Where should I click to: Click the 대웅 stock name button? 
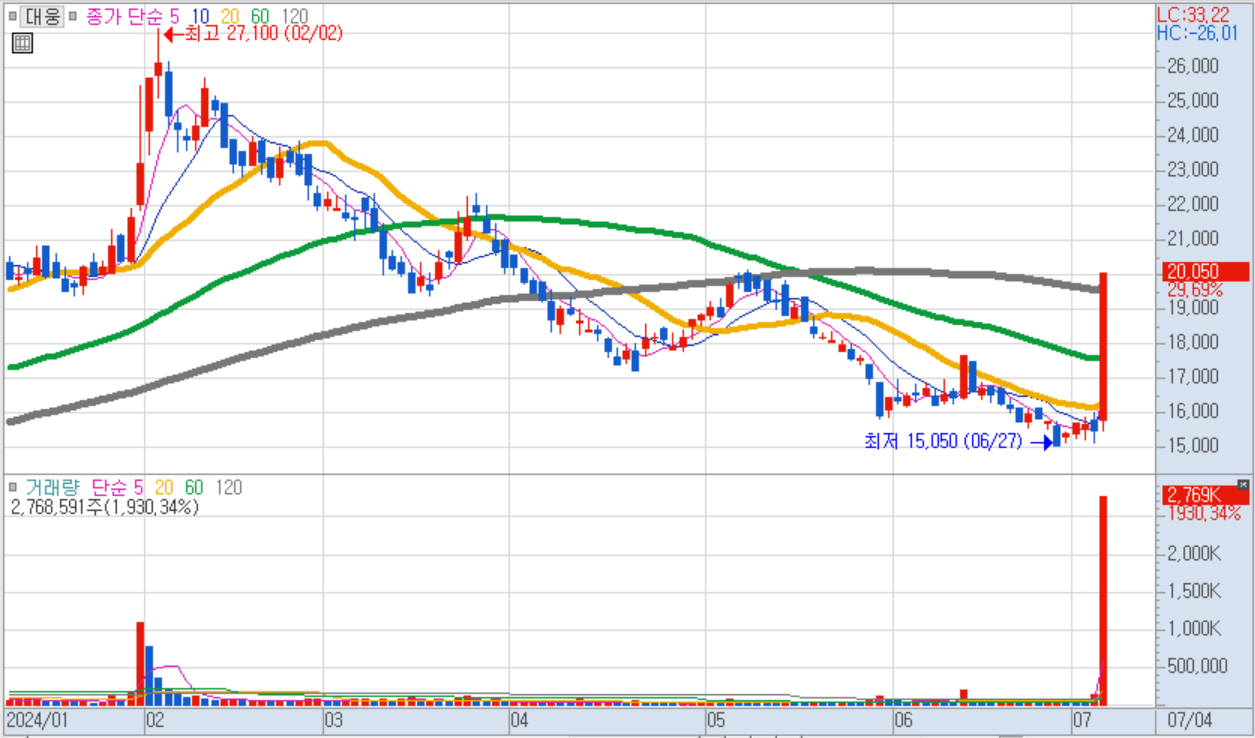pos(43,16)
